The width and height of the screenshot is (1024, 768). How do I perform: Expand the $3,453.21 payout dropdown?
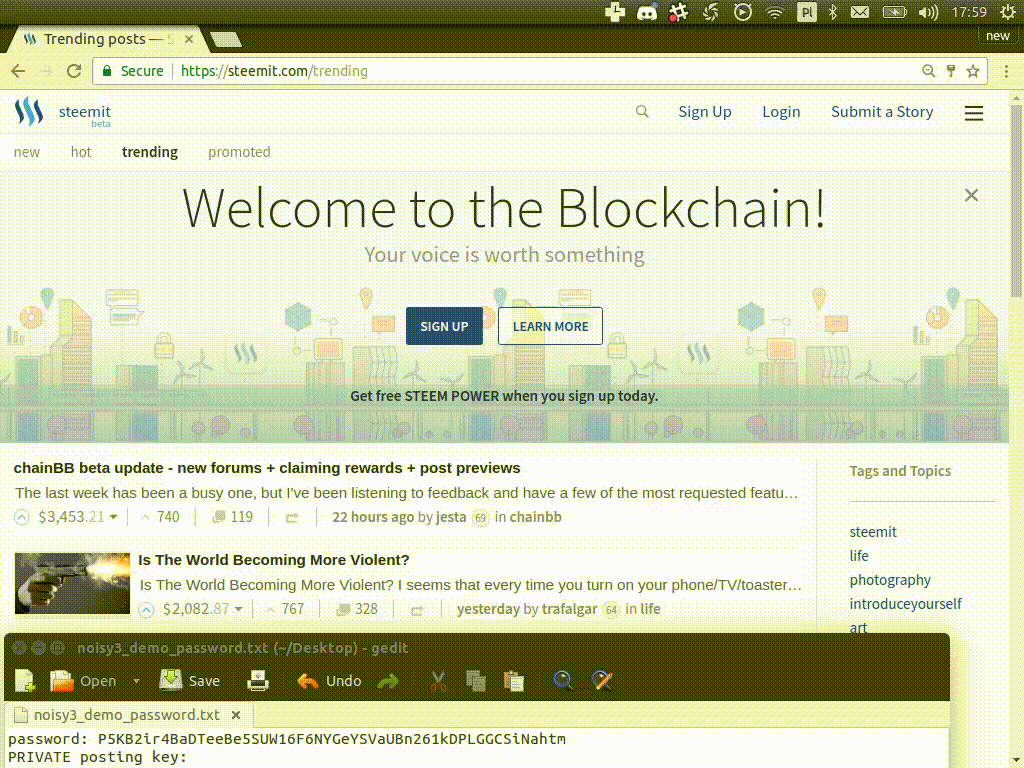113,517
